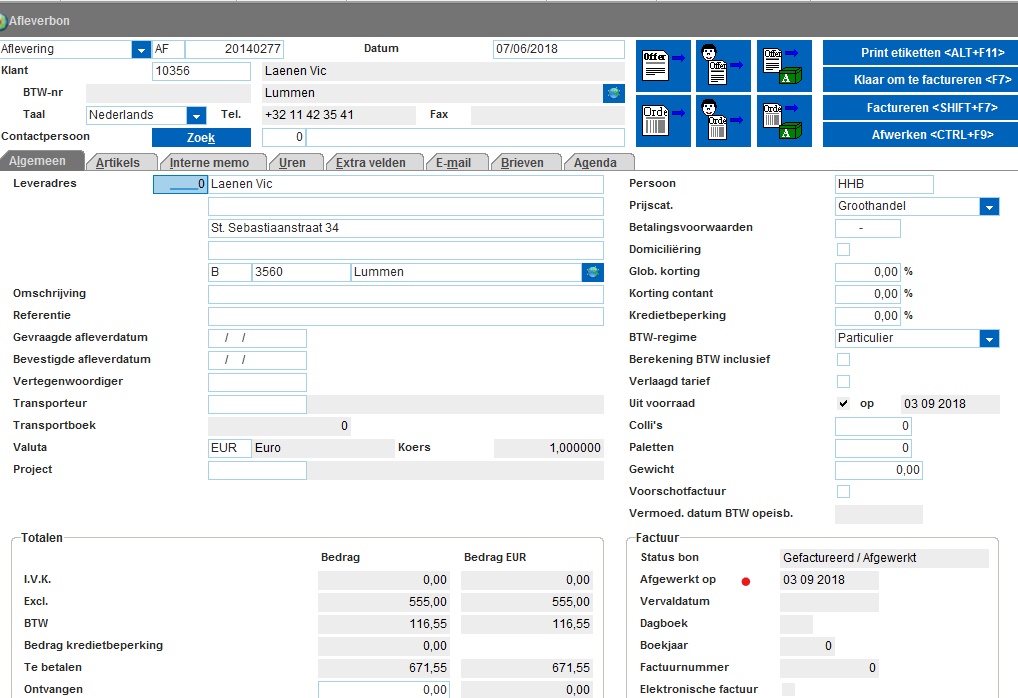Tick the Verlaagd tarief checkbox
The height and width of the screenshot is (698, 1018).
(843, 382)
